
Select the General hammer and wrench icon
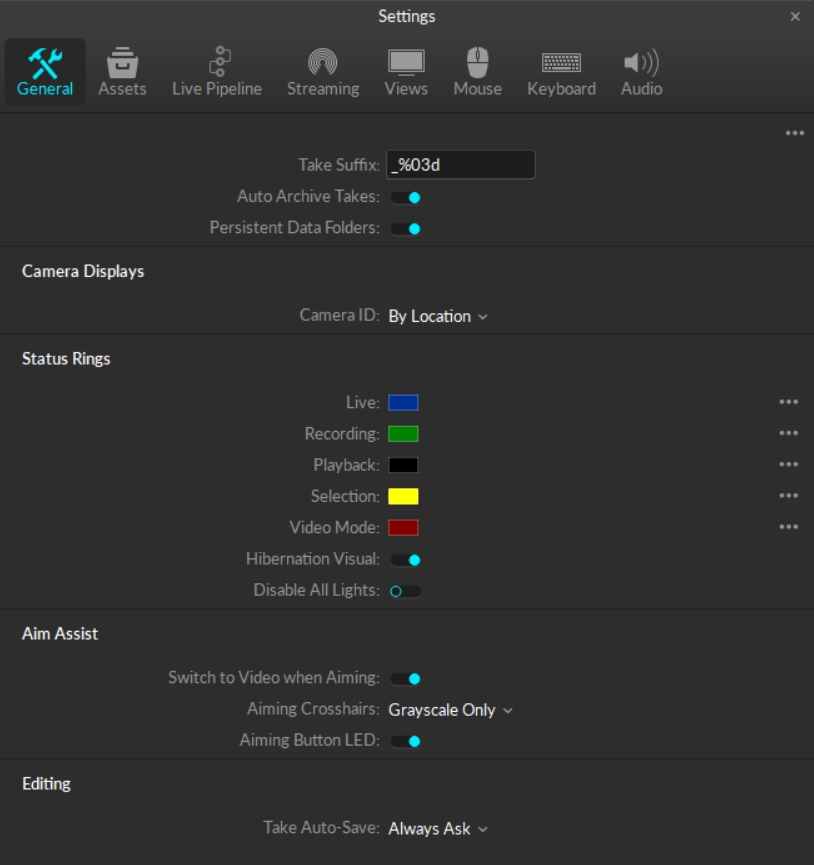[x=45, y=62]
